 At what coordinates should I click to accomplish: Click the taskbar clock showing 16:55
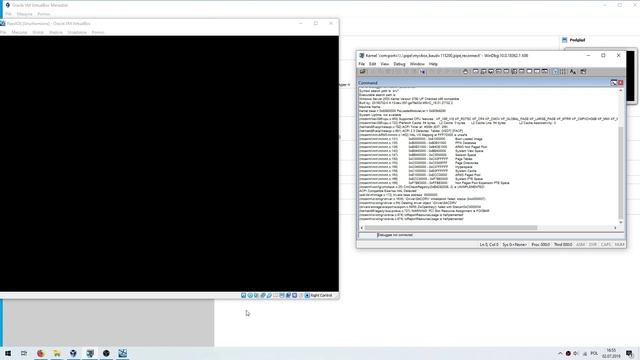pos(611,353)
